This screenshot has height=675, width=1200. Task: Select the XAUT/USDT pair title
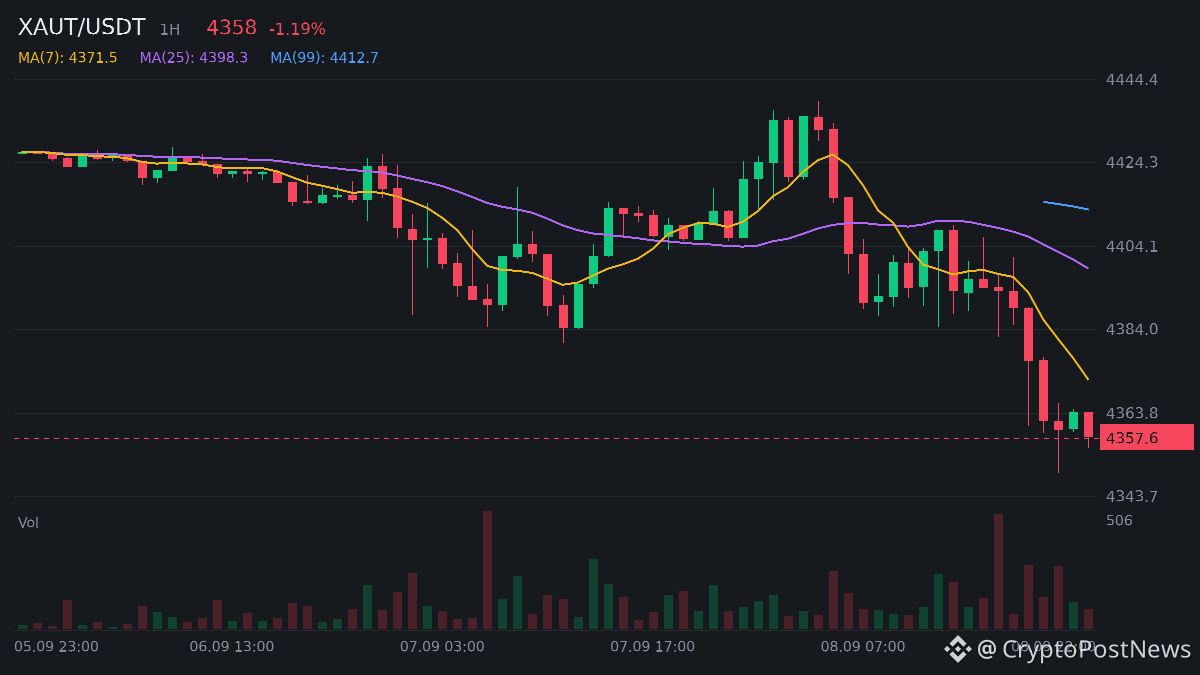(82, 28)
